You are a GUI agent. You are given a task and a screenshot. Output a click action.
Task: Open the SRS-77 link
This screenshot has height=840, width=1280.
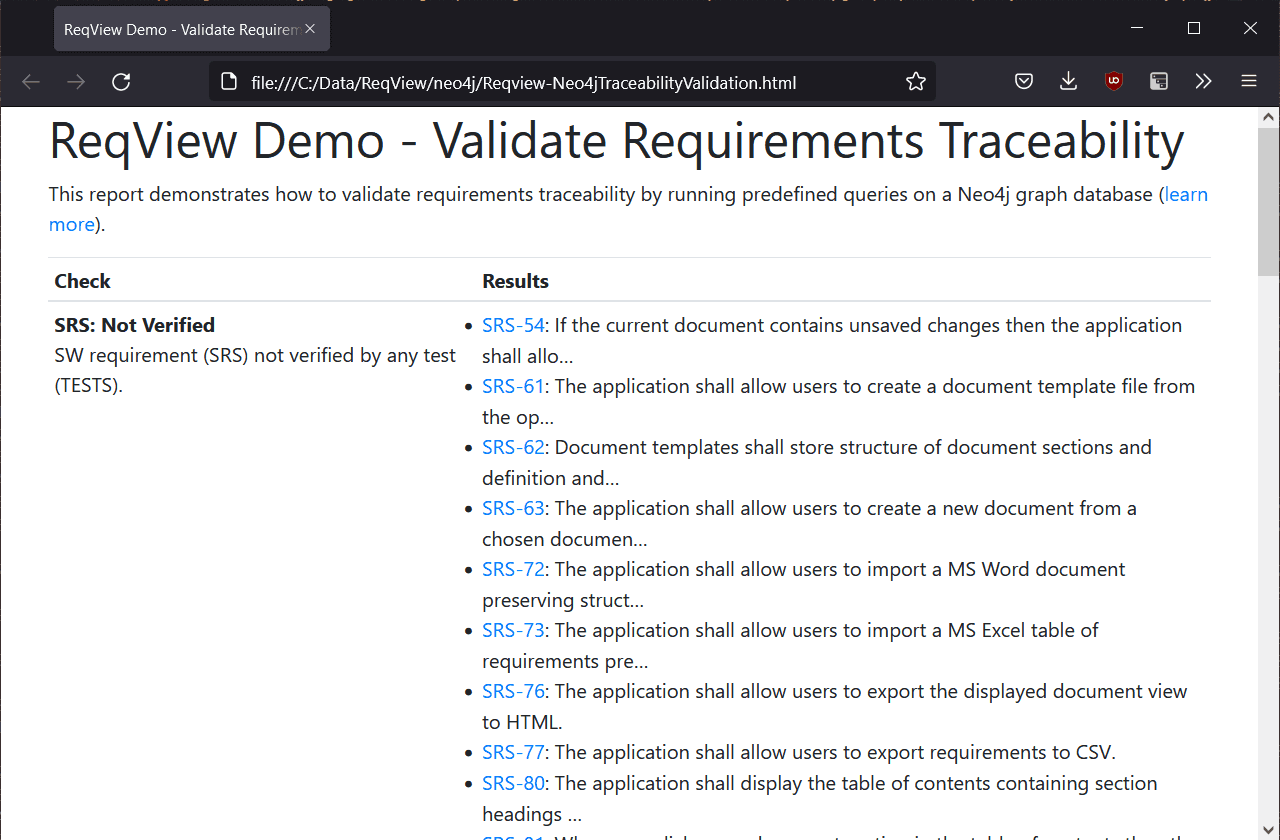(513, 752)
